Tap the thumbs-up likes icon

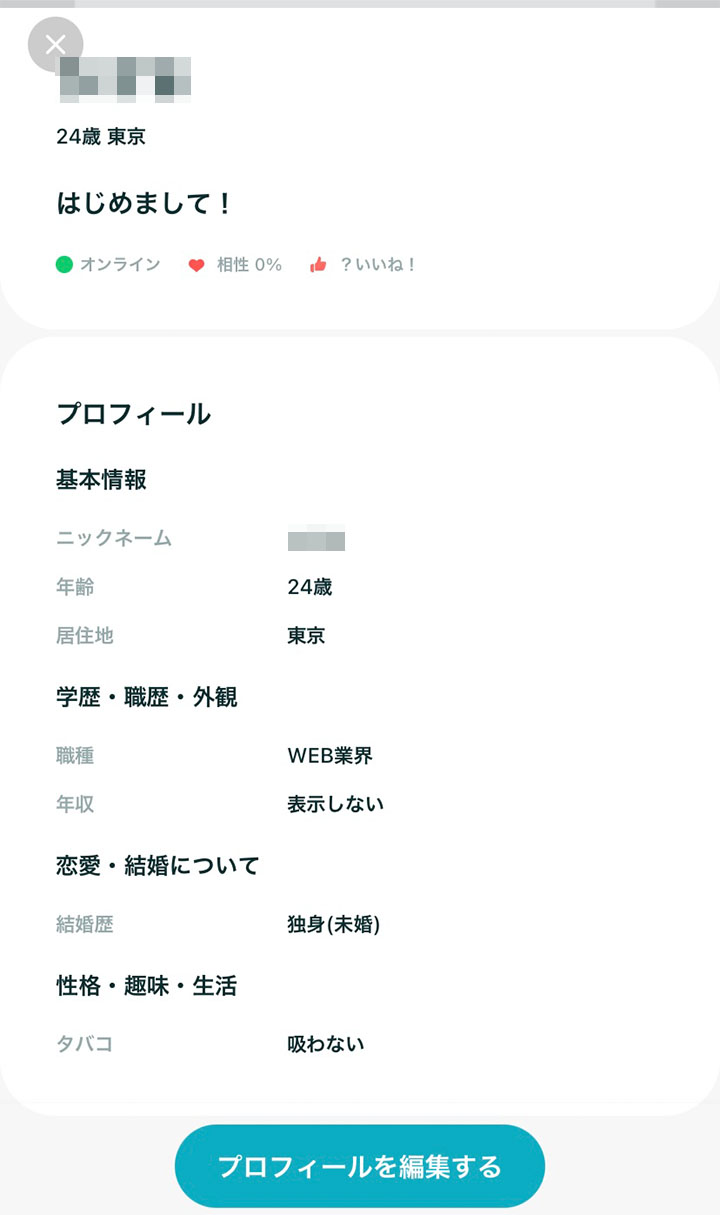click(318, 265)
